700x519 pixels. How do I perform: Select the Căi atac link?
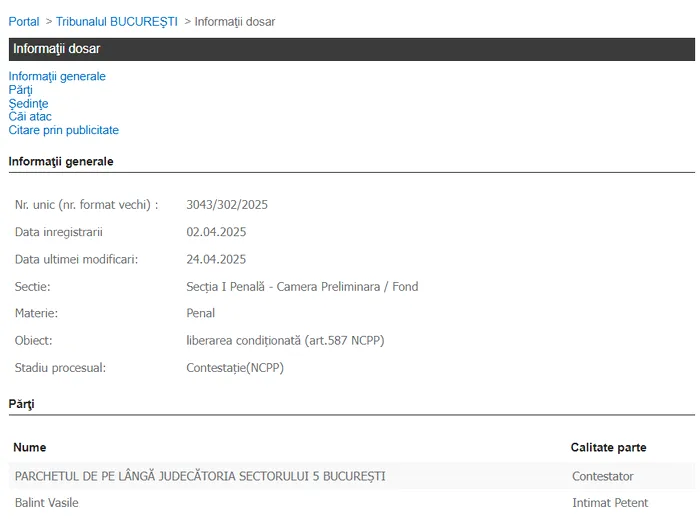coord(30,116)
